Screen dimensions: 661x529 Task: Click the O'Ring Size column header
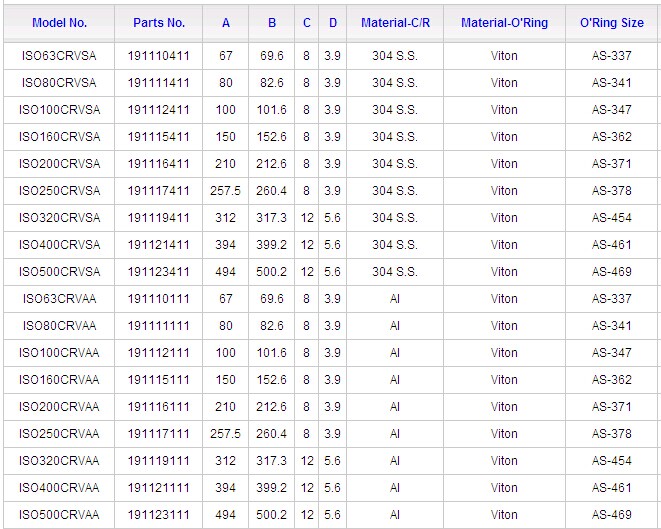[611, 22]
